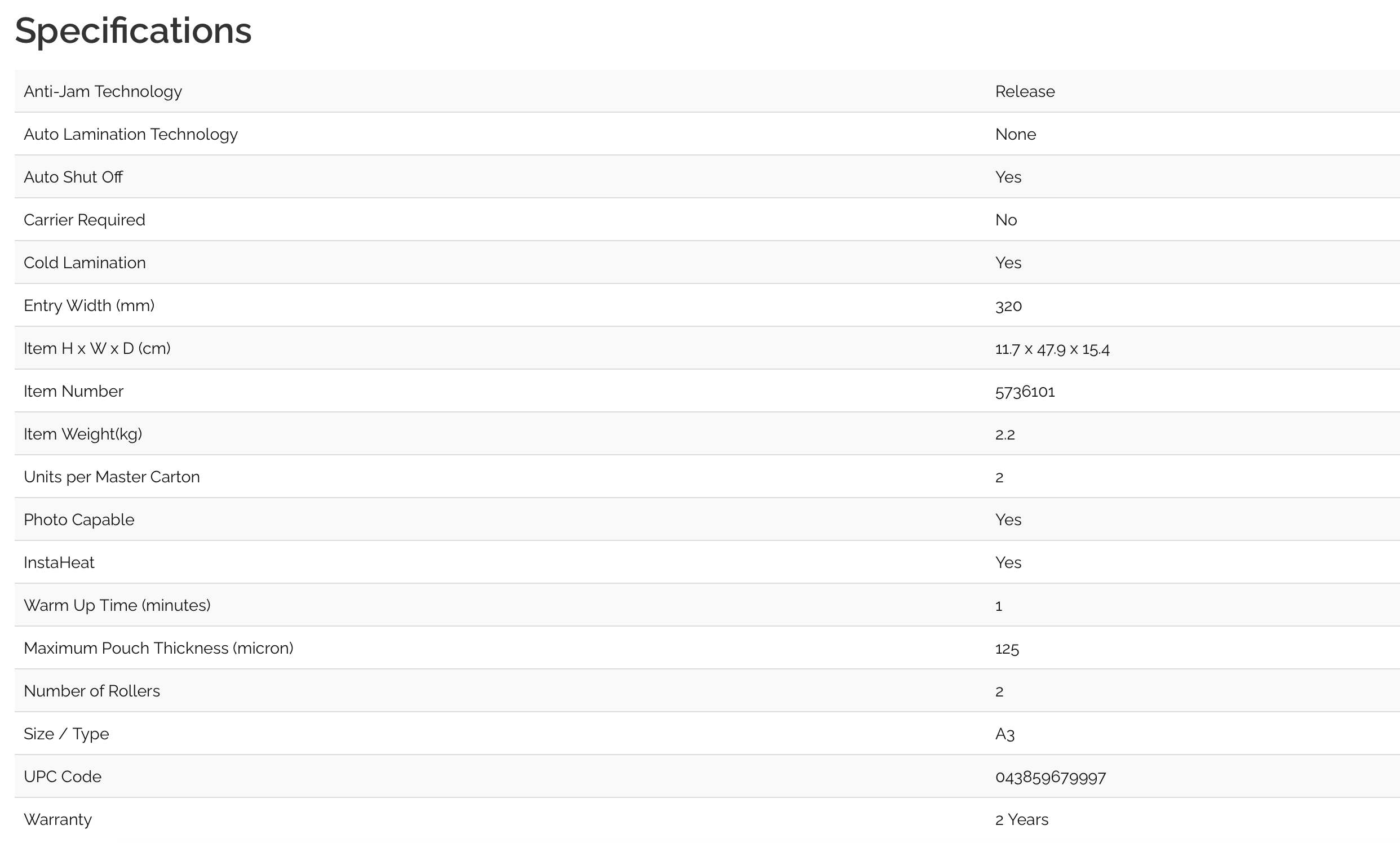Image resolution: width=1400 pixels, height=843 pixels.
Task: Select the Warranty value 2 Years
Action: coord(1022,819)
